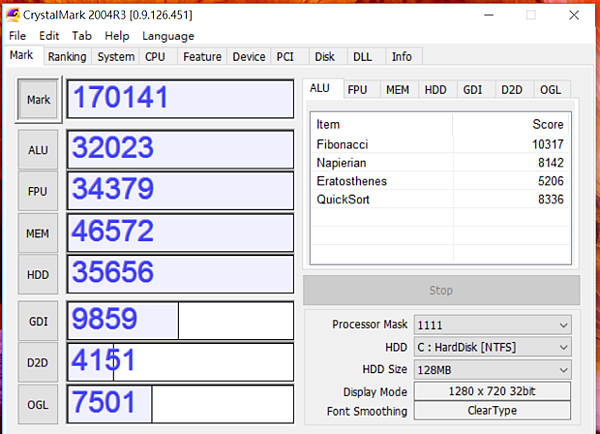Select the OGL results sub-tab
Screen dimensions: 600x434
click(551, 90)
